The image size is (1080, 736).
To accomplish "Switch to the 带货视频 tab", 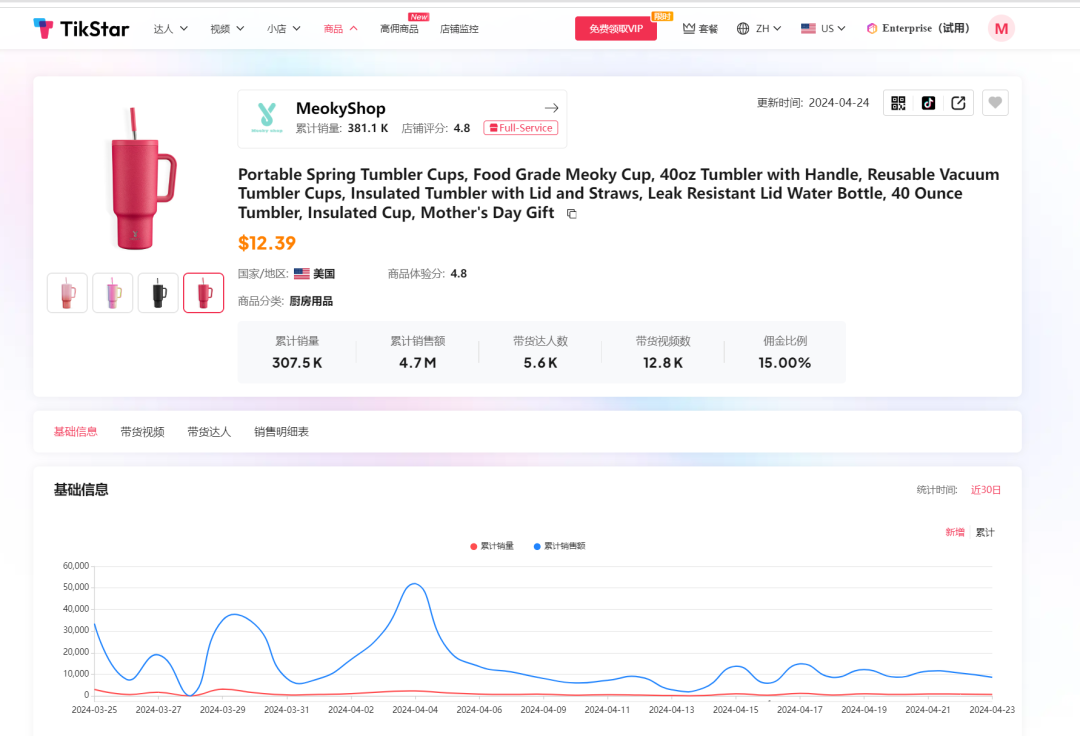I will (x=143, y=432).
